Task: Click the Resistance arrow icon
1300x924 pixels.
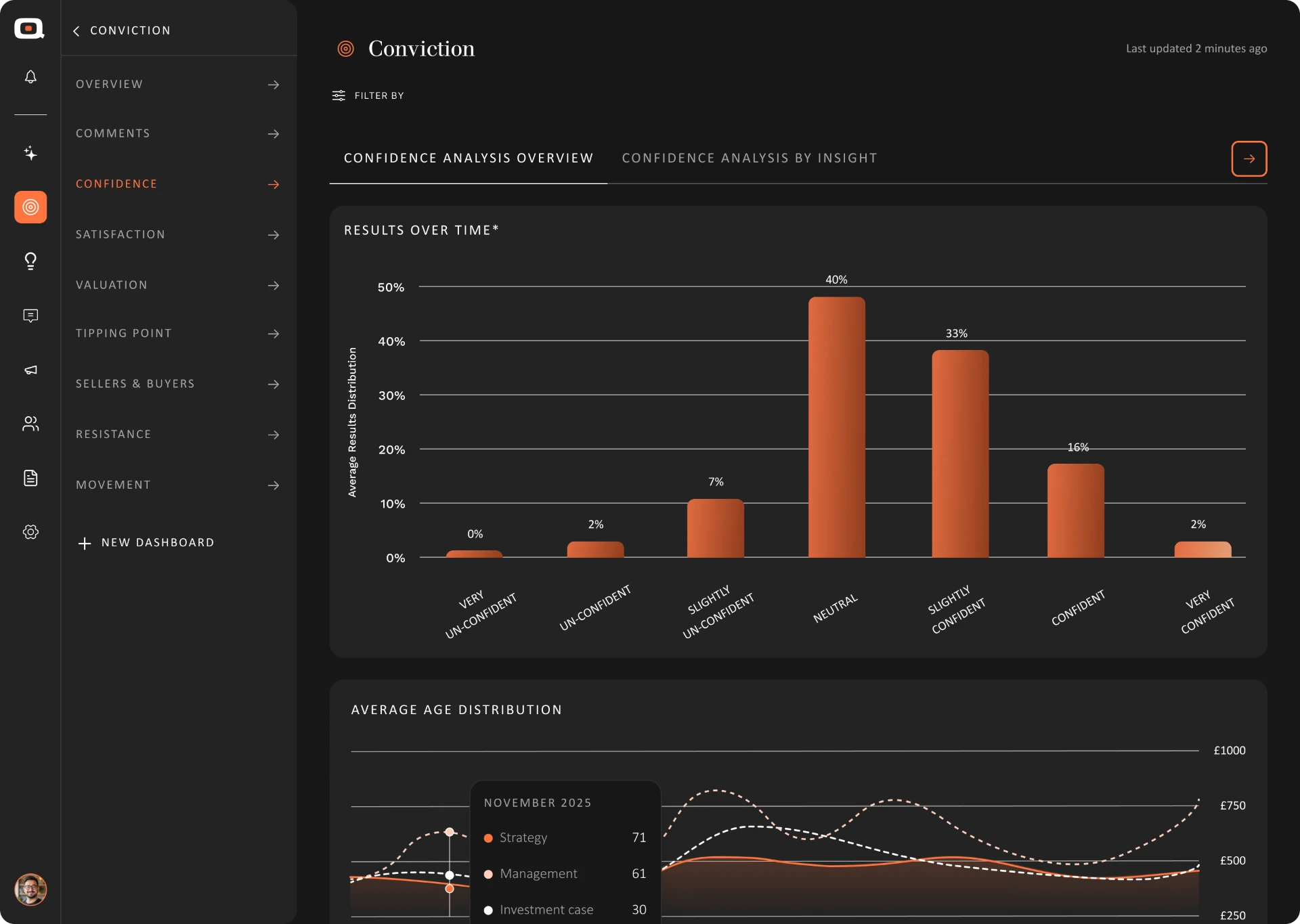Action: coord(274,435)
